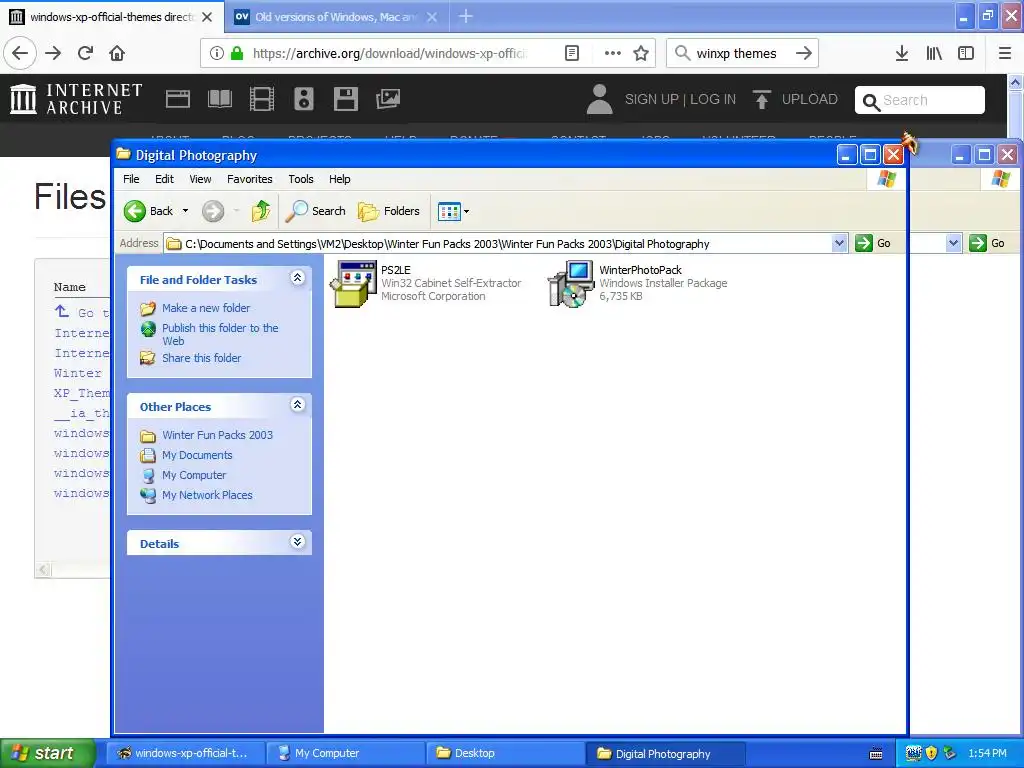Click Go beside Digital Photography address bar
This screenshot has width=1024, height=768.
click(x=873, y=243)
